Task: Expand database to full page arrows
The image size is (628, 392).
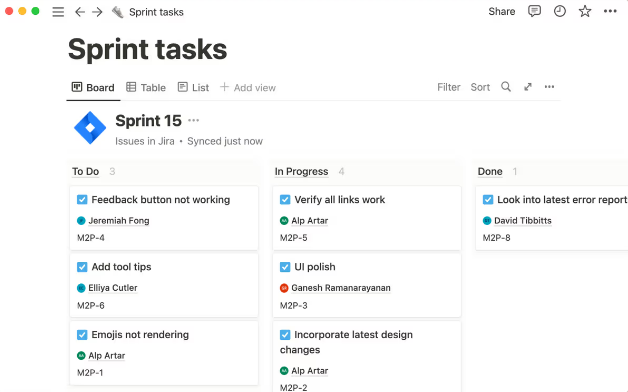Action: [x=528, y=87]
